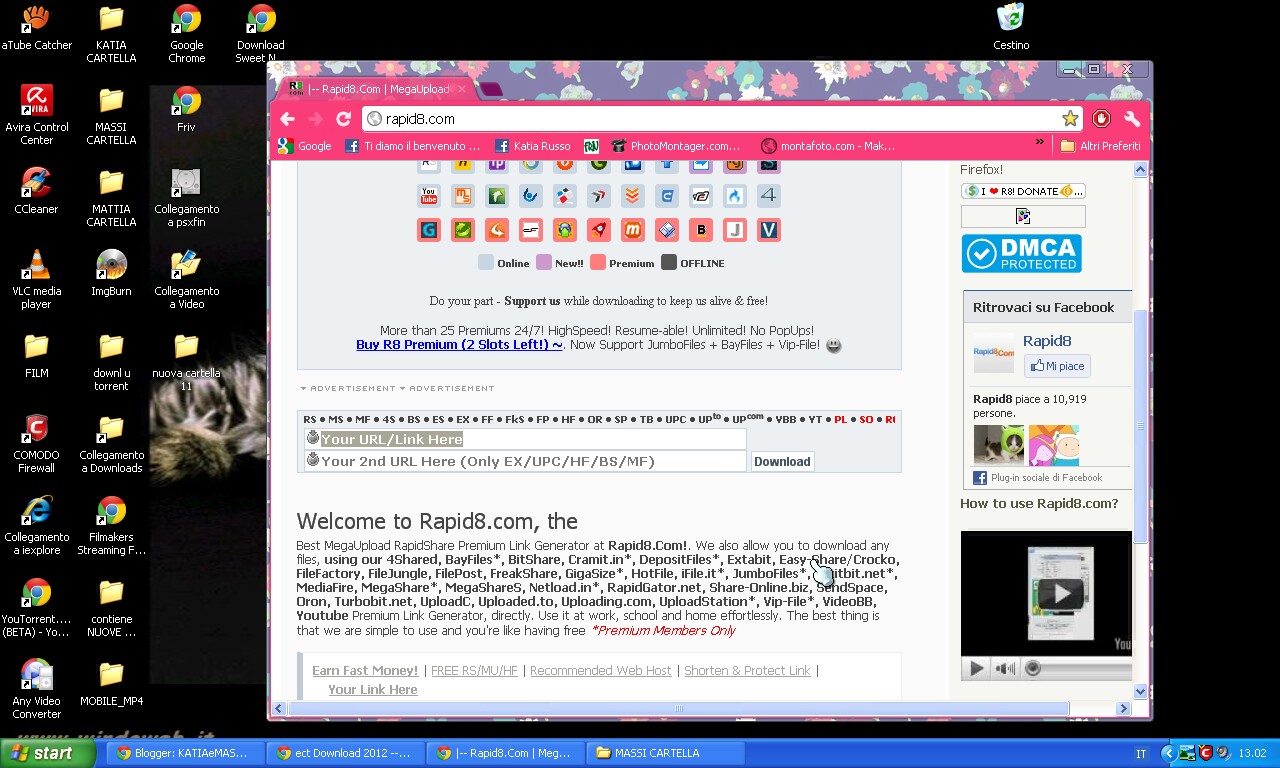1280x768 pixels.
Task: Click the page vertical scrollbar down arrow
Action: coord(1141,691)
